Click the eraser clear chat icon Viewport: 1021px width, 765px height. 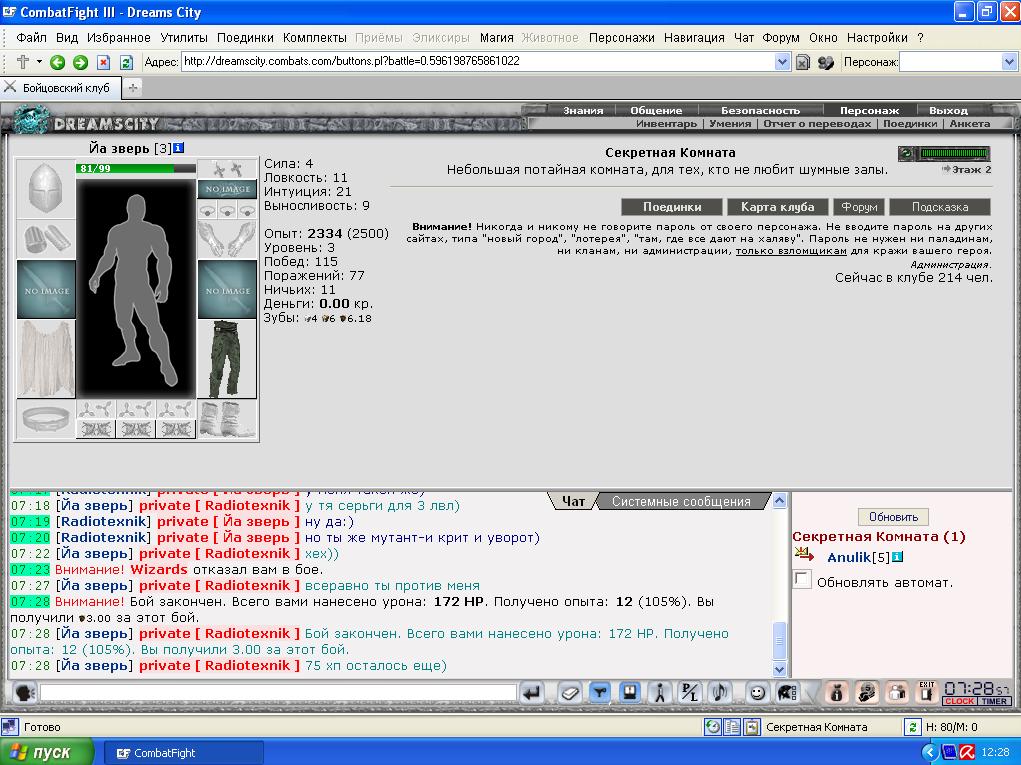click(x=570, y=693)
